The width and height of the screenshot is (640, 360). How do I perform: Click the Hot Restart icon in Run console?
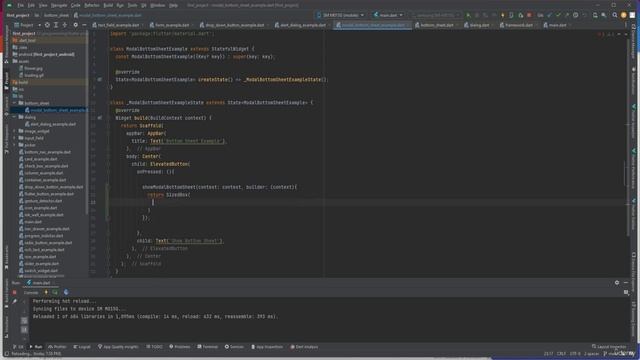click(55, 292)
